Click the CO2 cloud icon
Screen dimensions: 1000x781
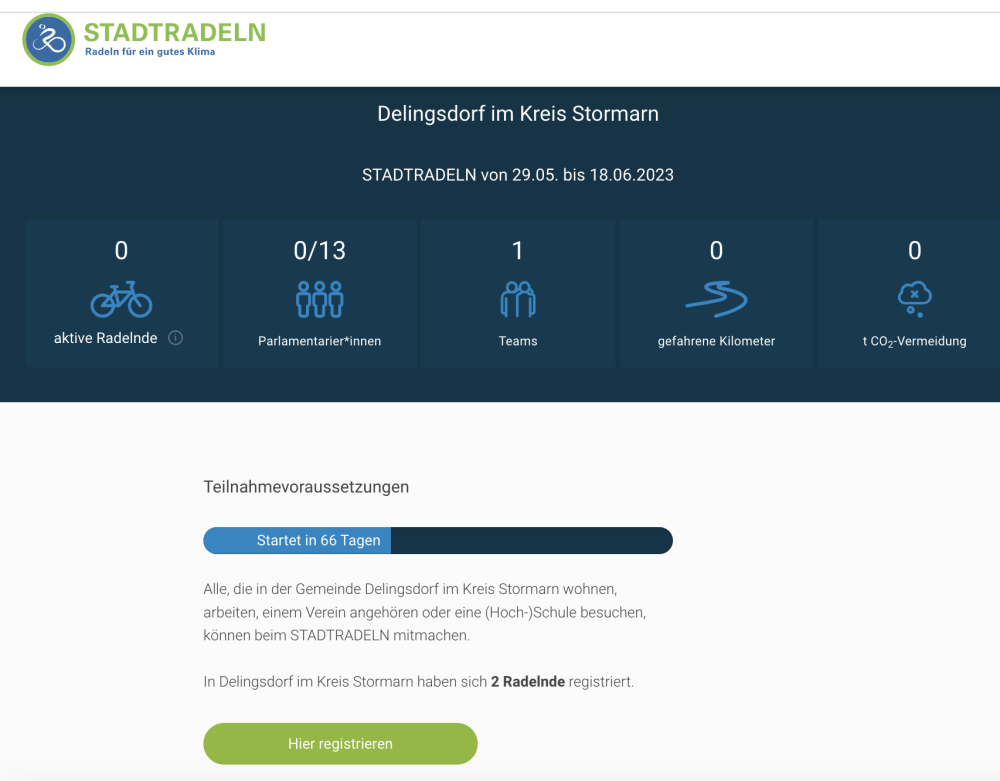(914, 297)
